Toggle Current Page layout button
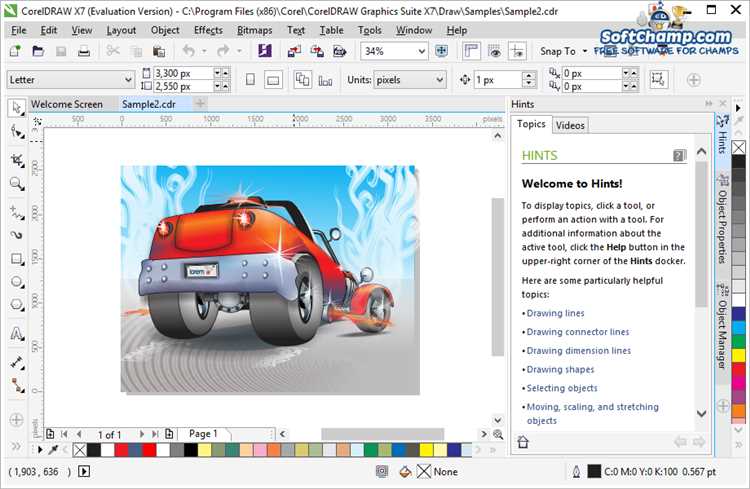Viewport: 750px width, 489px height. (x=325, y=80)
